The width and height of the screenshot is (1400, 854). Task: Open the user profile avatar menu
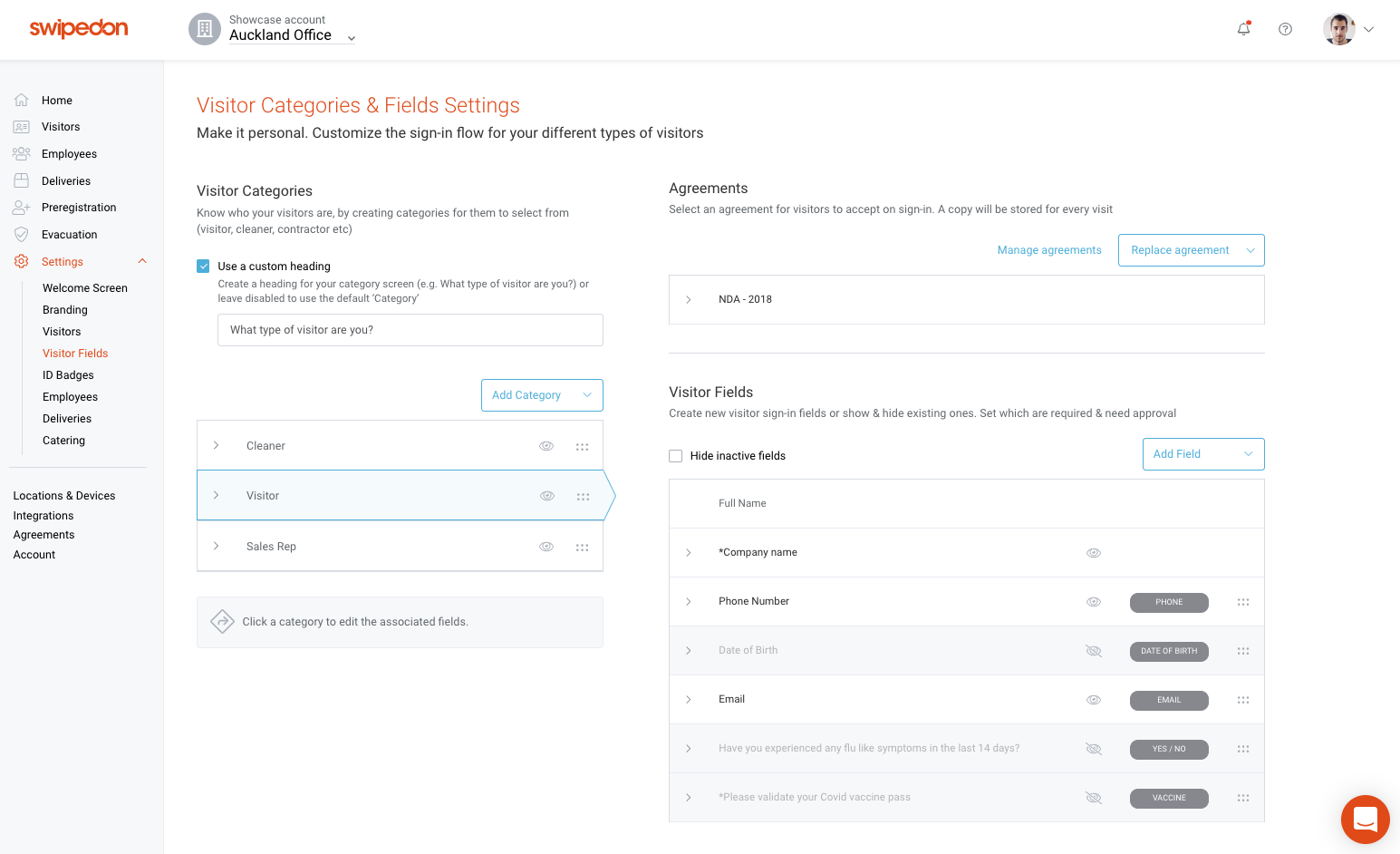(1348, 29)
